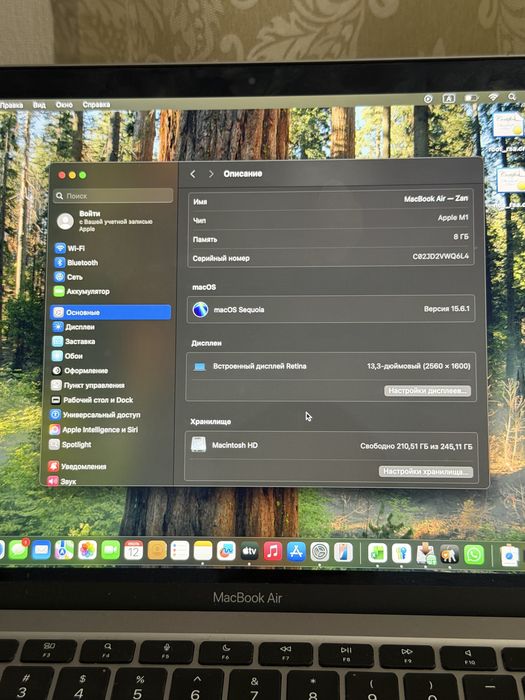This screenshot has width=525, height=700.
Task: Click Встроенный дисплей Retina row
Action: pyautogui.click(x=331, y=367)
